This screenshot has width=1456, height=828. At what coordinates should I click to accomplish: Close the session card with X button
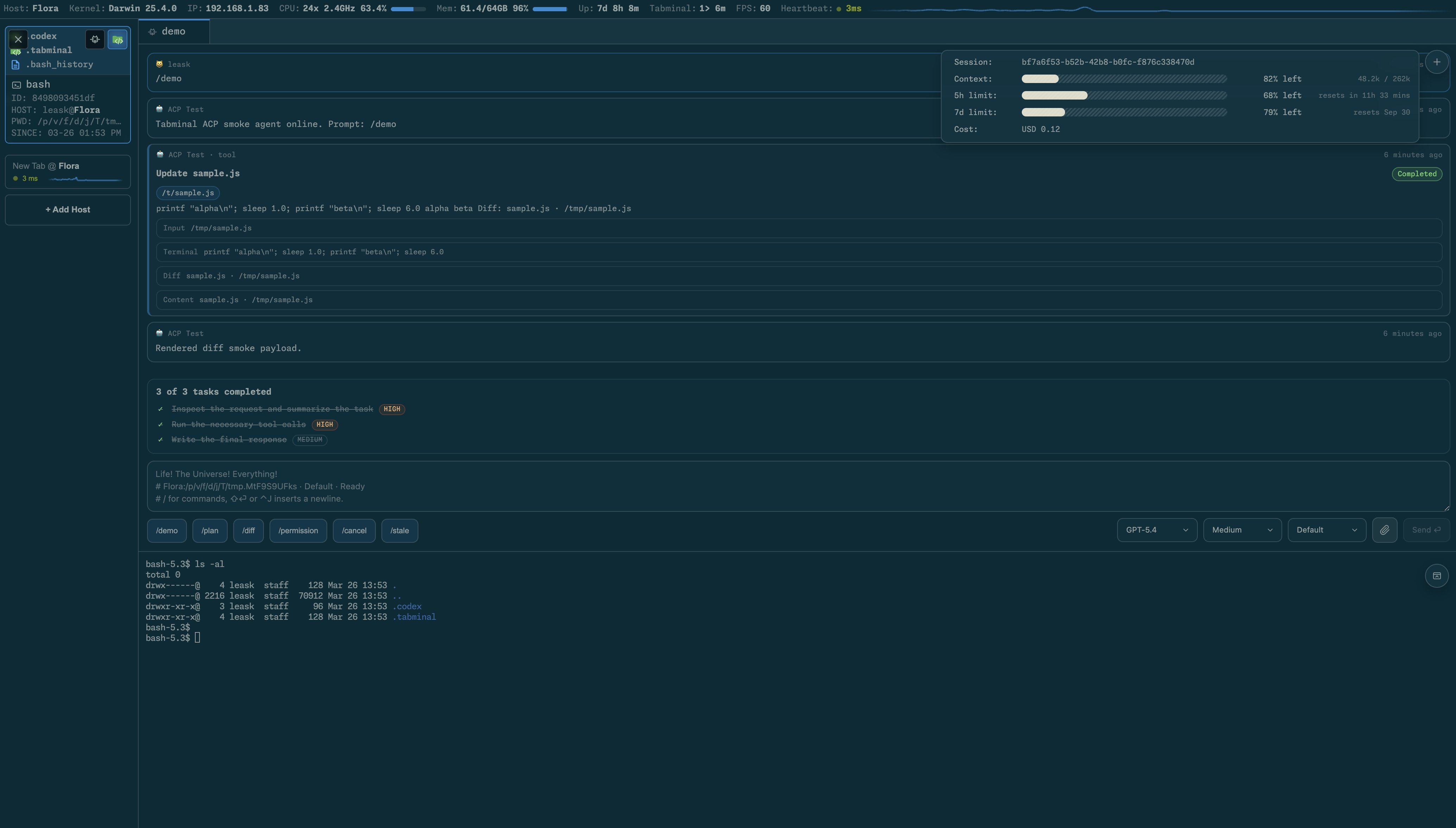tap(18, 39)
